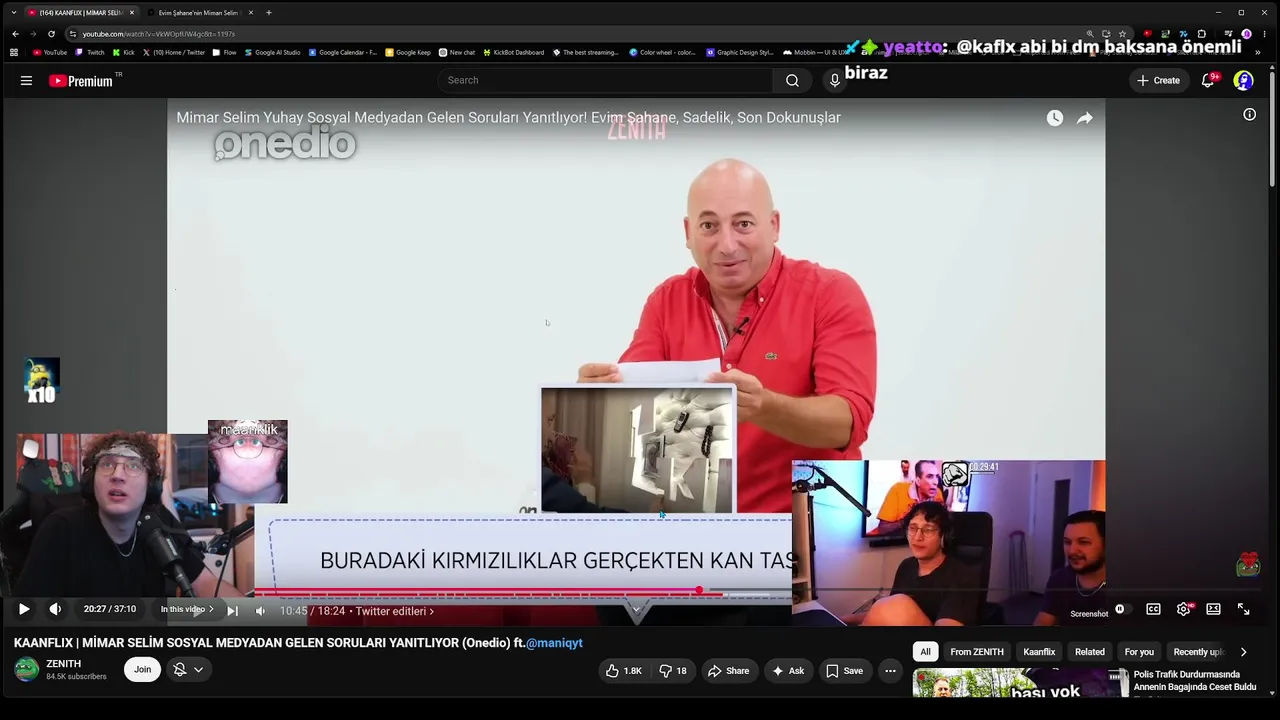Image resolution: width=1280 pixels, height=720 pixels.
Task: Click the share arrow on embedded video
Action: point(1085,118)
